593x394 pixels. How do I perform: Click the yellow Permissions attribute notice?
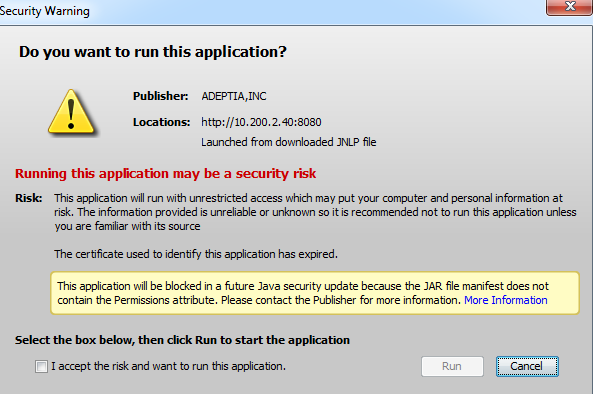(x=315, y=293)
